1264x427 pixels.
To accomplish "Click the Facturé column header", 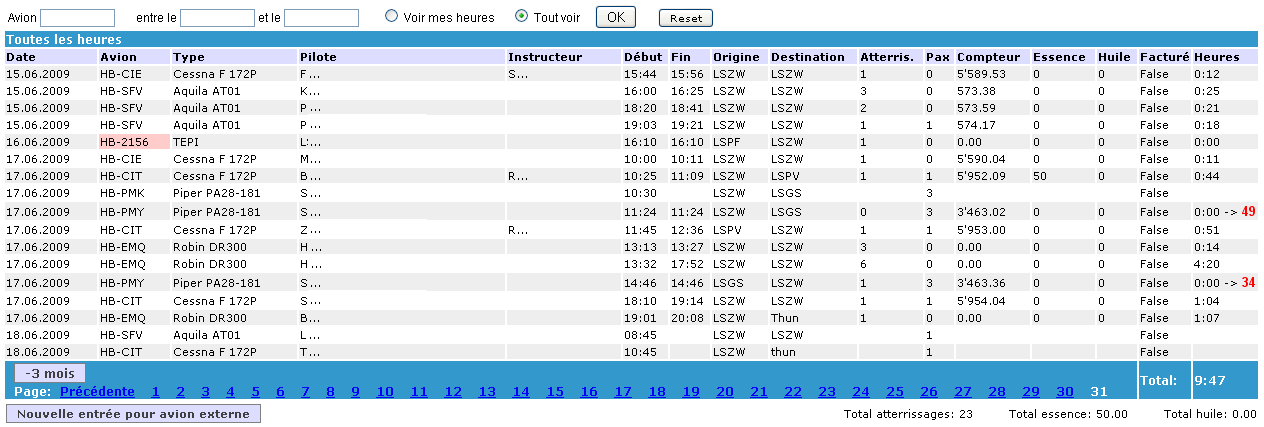I will coord(1165,57).
